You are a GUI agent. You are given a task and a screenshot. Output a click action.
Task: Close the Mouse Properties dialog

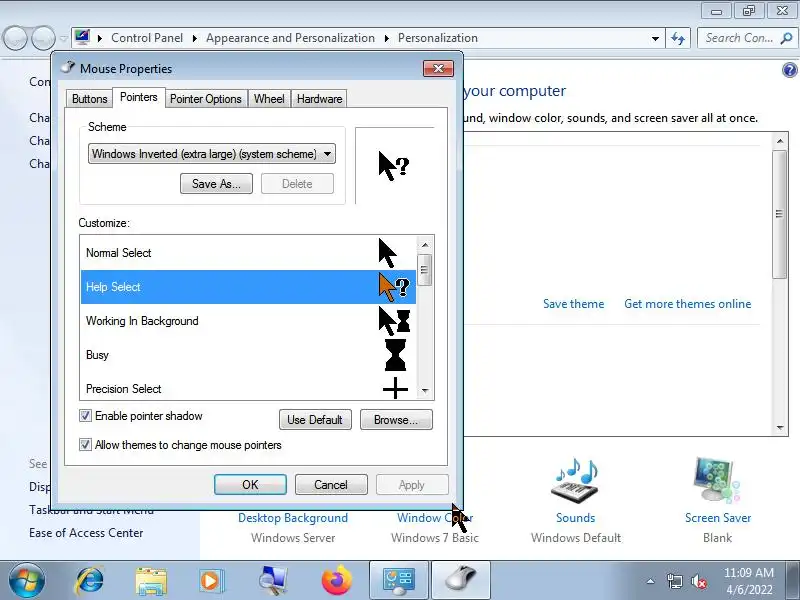(438, 68)
